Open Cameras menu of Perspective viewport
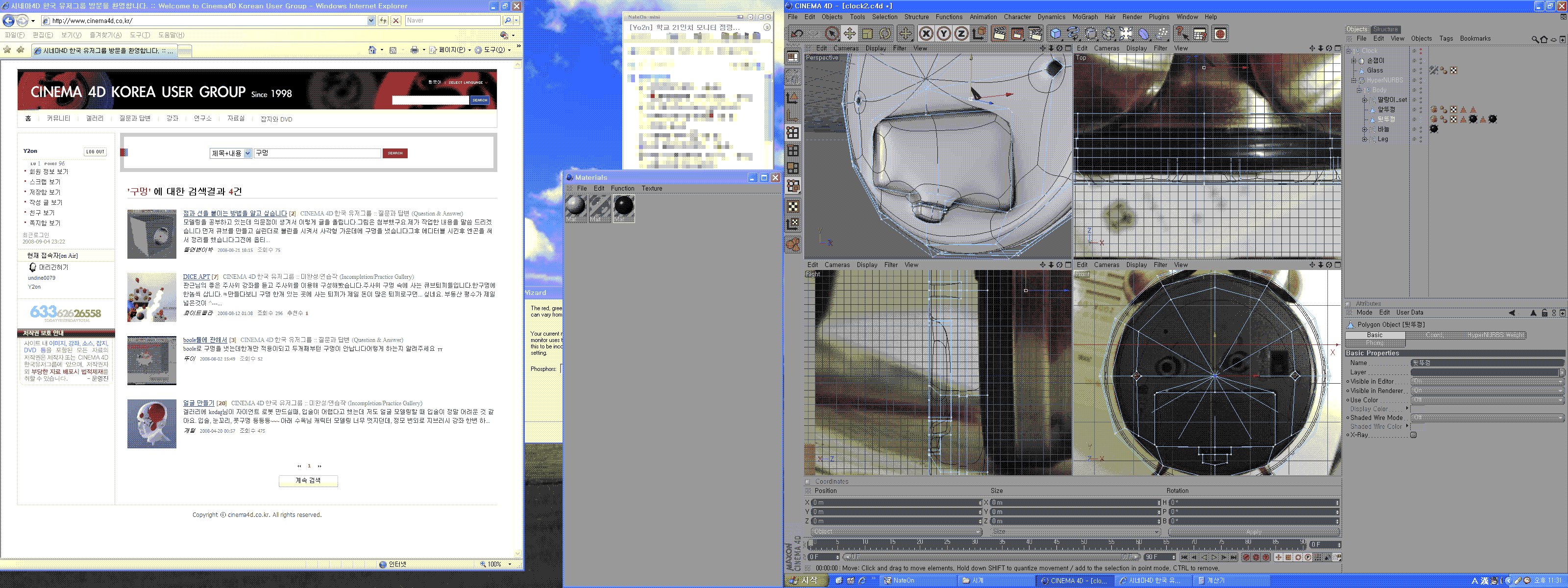The image size is (1568, 588). click(845, 49)
